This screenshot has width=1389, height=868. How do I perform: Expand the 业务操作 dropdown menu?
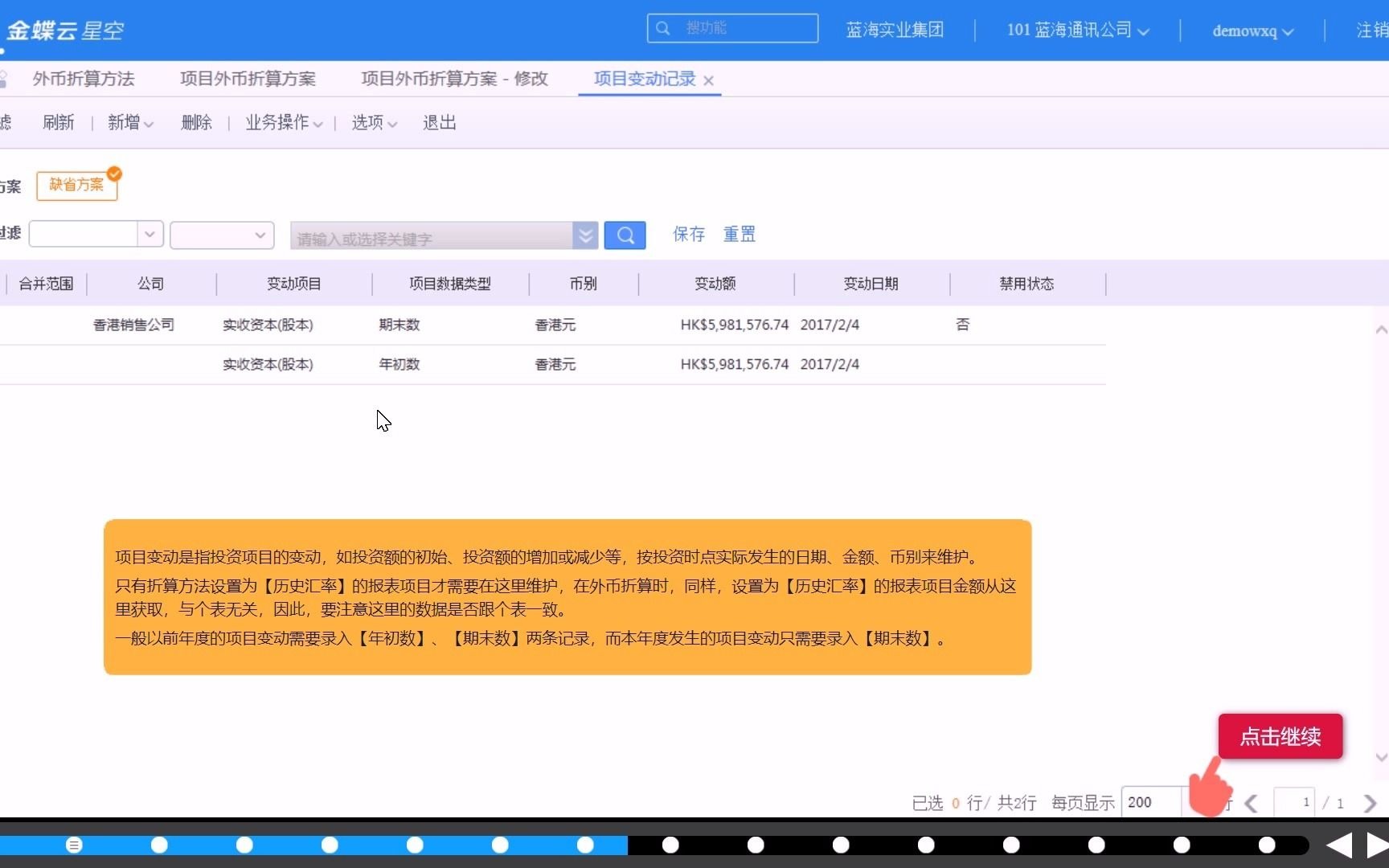[284, 122]
